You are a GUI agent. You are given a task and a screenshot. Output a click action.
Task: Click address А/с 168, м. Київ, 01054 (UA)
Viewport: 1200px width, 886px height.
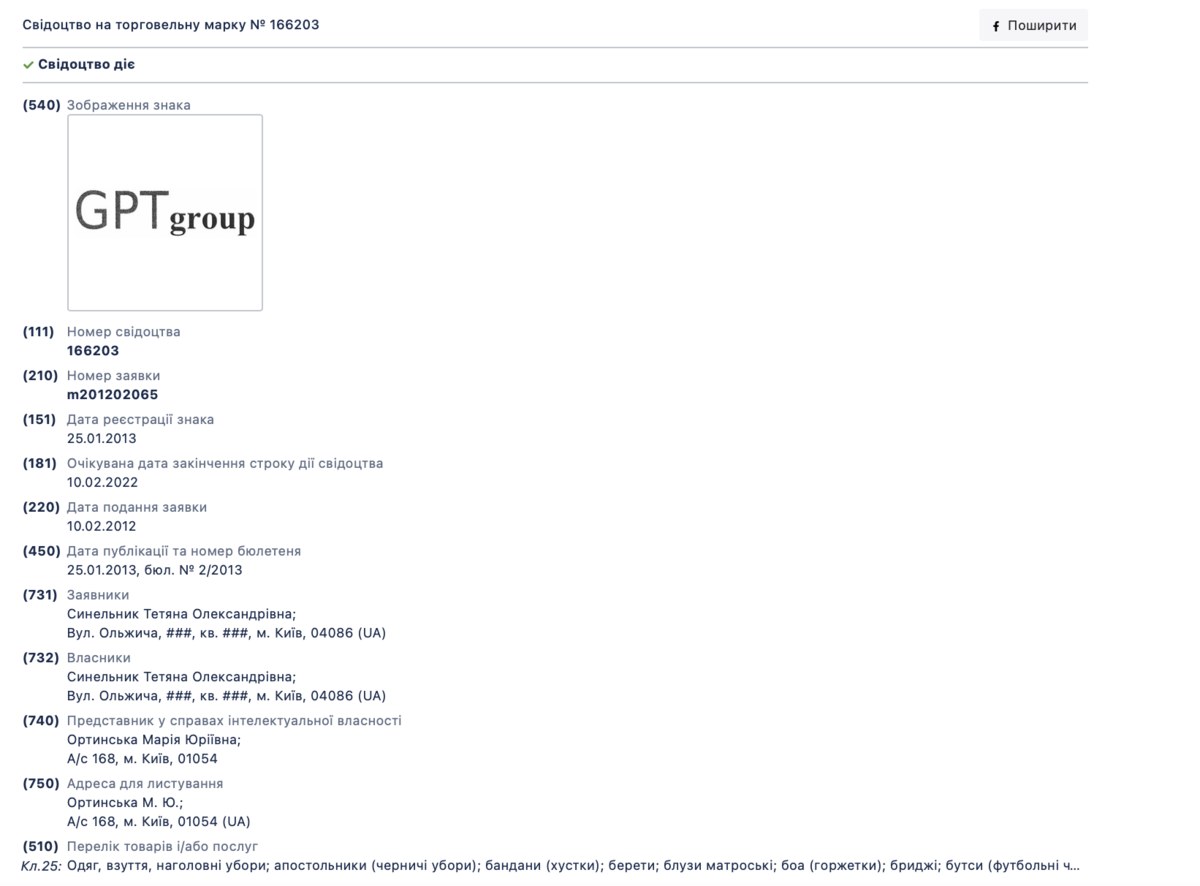click(159, 822)
